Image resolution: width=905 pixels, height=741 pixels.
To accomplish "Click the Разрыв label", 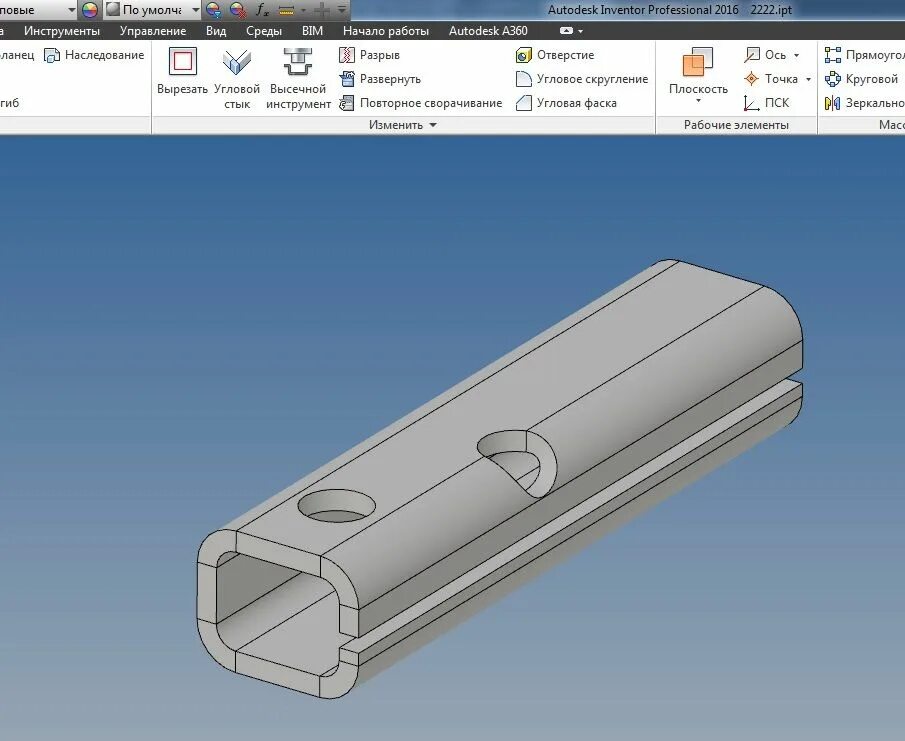I will tap(380, 55).
